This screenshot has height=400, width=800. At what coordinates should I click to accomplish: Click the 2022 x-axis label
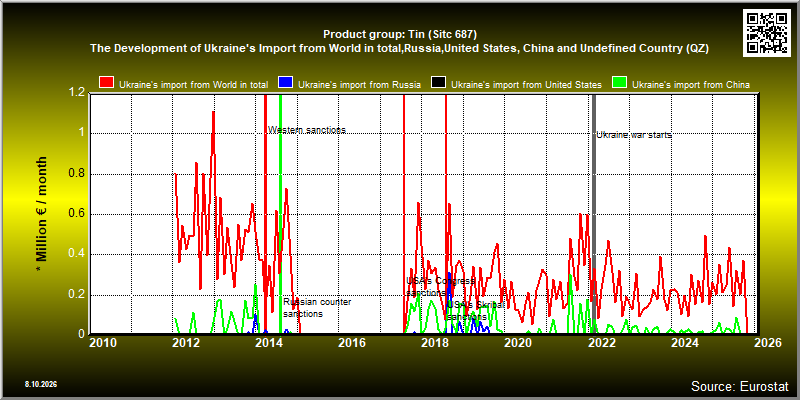coord(601,342)
